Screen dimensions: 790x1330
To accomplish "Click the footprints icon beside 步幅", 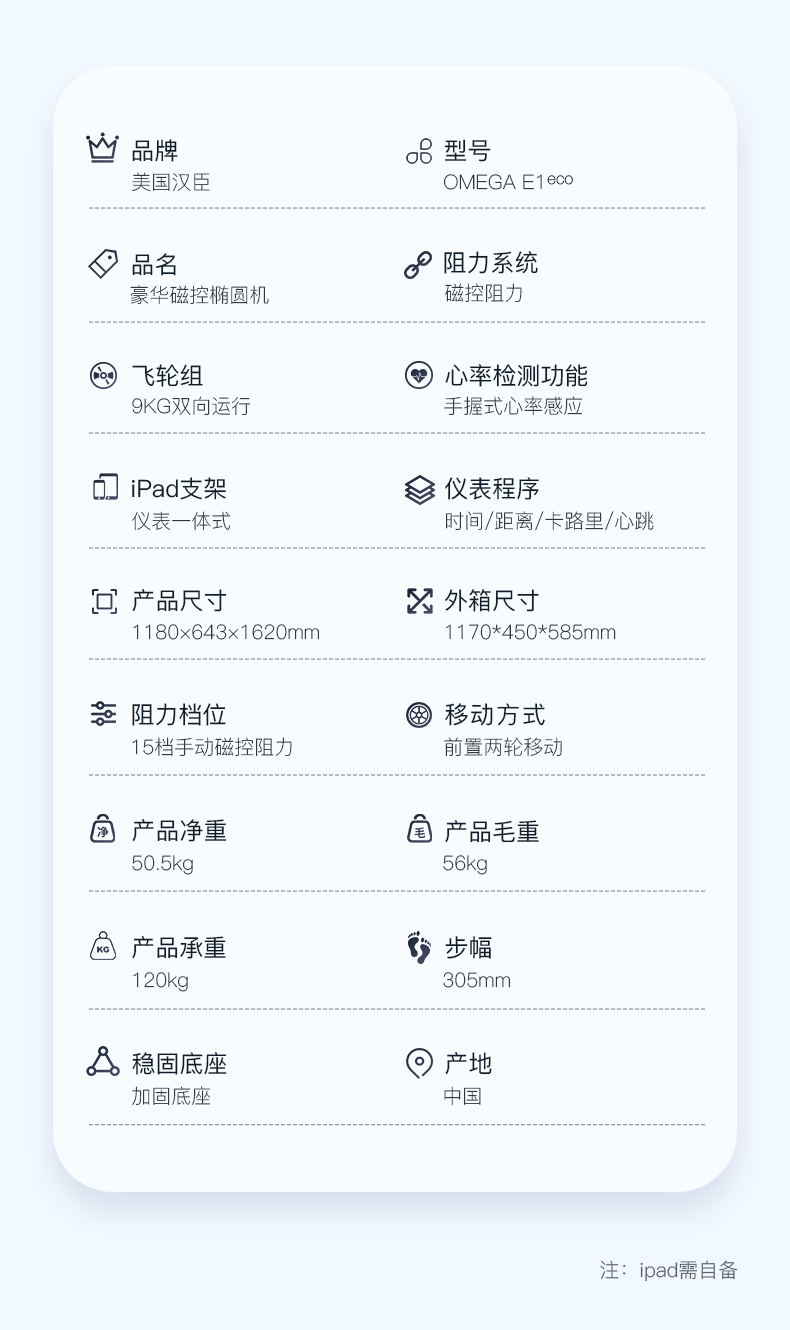I will (419, 947).
